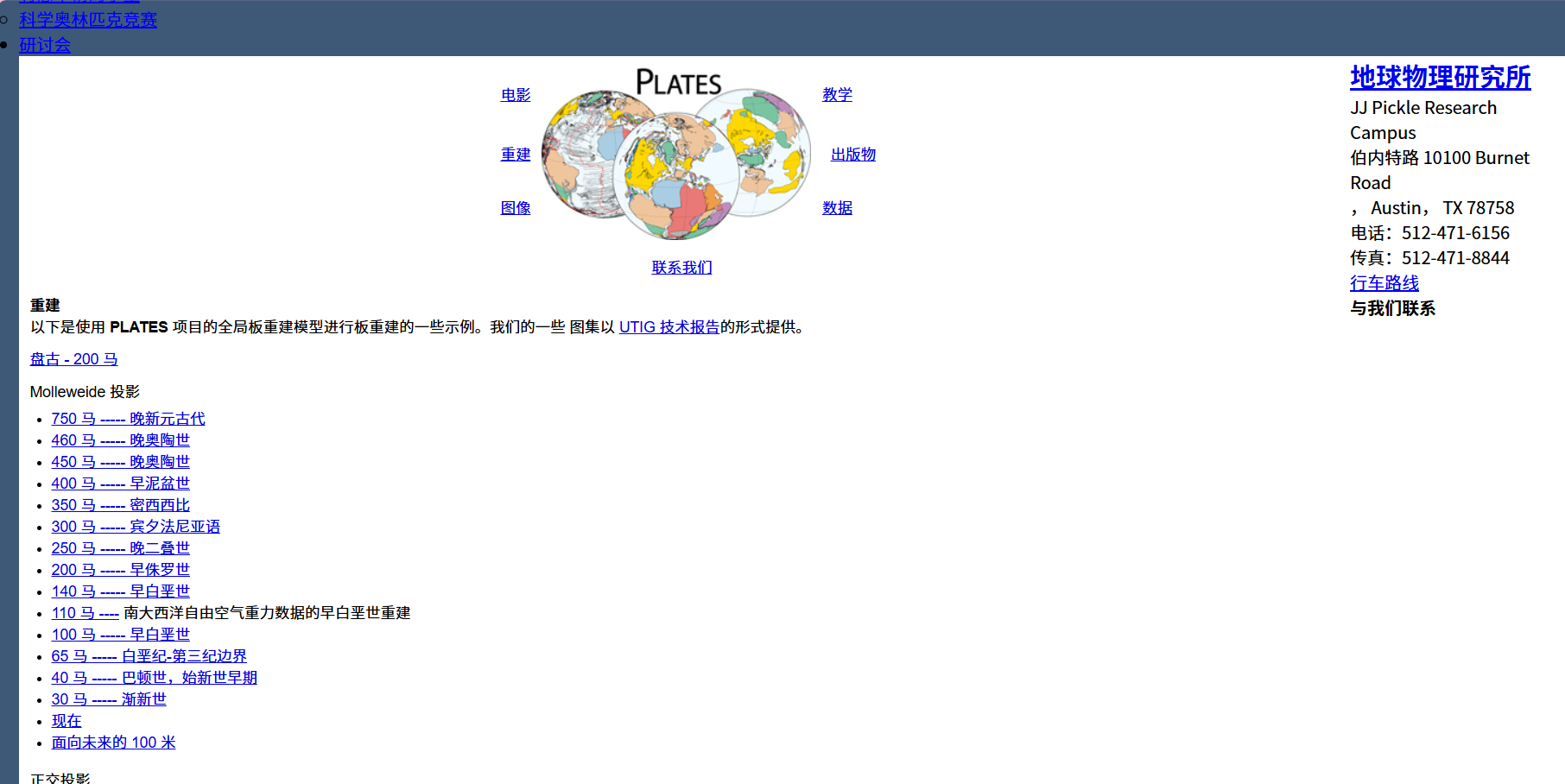
Task: Click the 电影 link beside the PLATES logo
Action: click(516, 95)
